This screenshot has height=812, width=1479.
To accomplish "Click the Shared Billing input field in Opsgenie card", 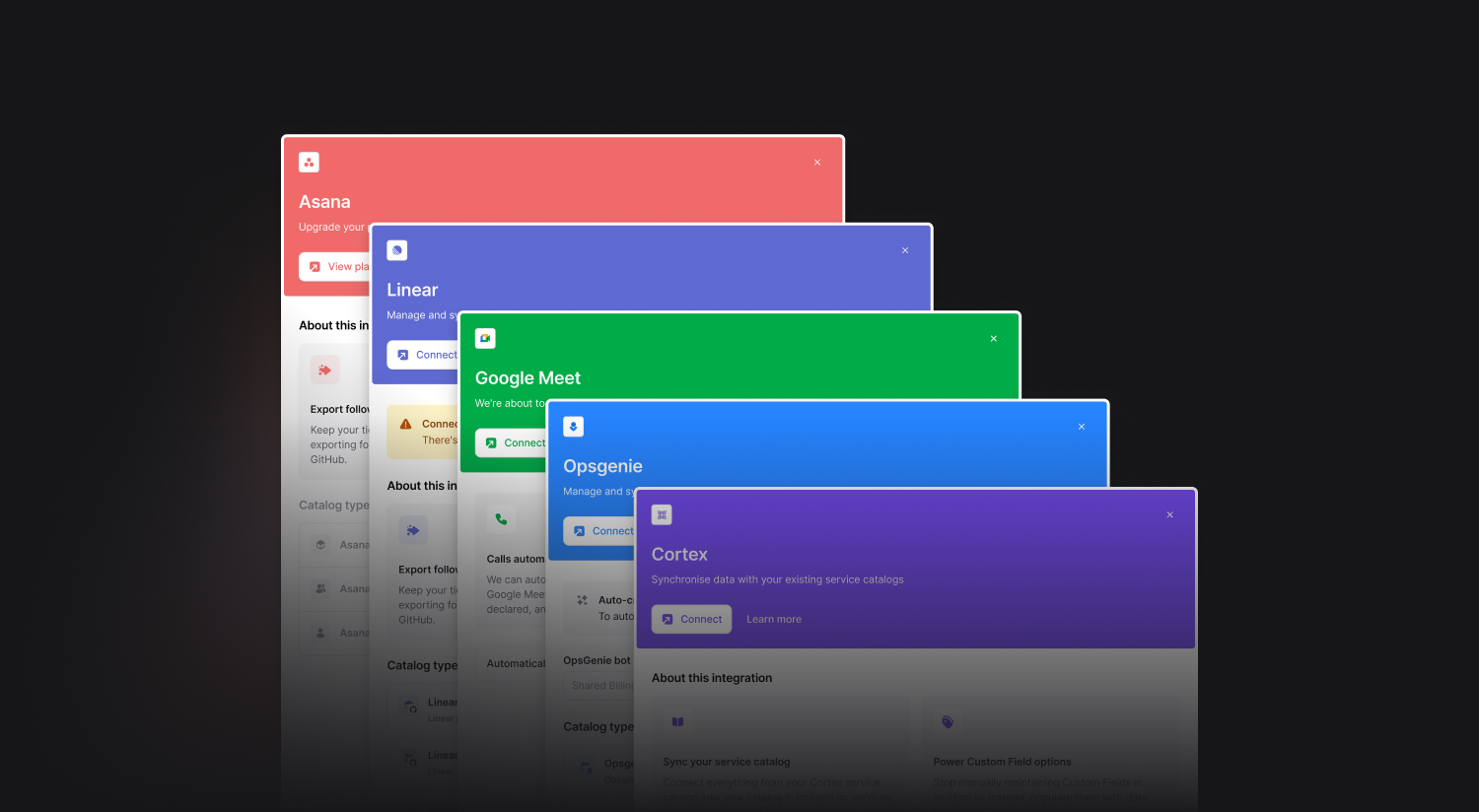I will (600, 686).
